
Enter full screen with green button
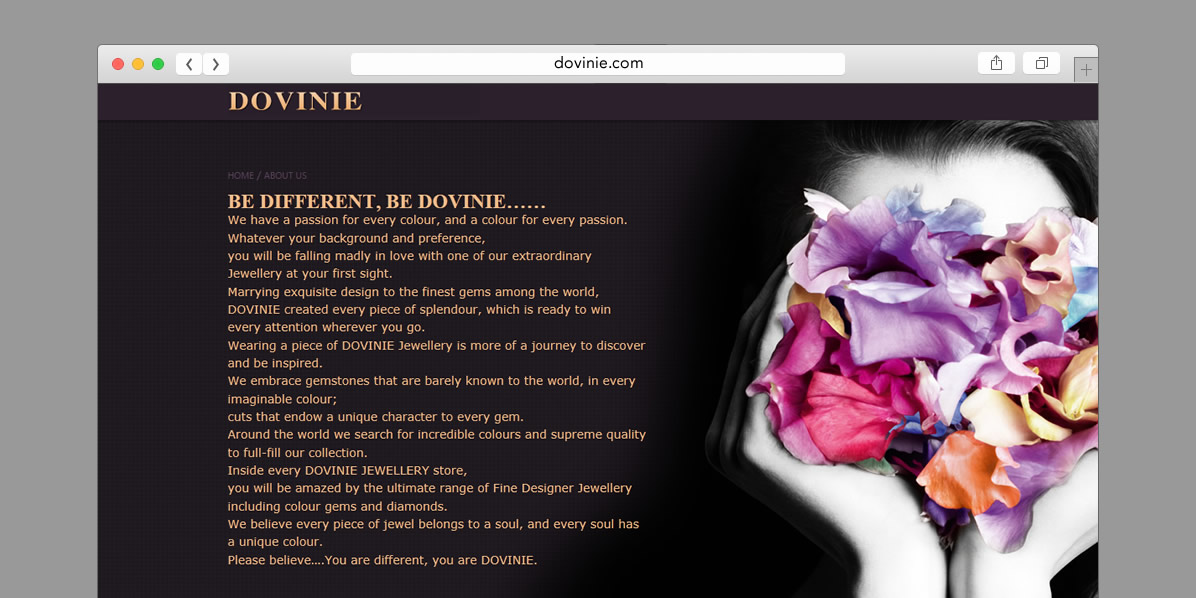click(158, 64)
